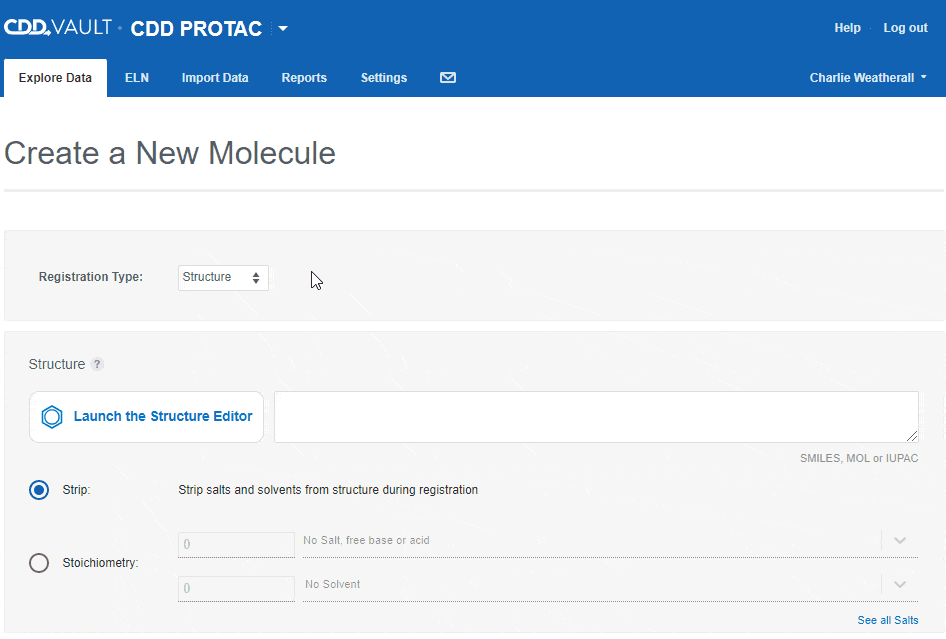Image resolution: width=946 pixels, height=639 pixels.
Task: Open the Charlie Weatherall user menu
Action: click(868, 78)
